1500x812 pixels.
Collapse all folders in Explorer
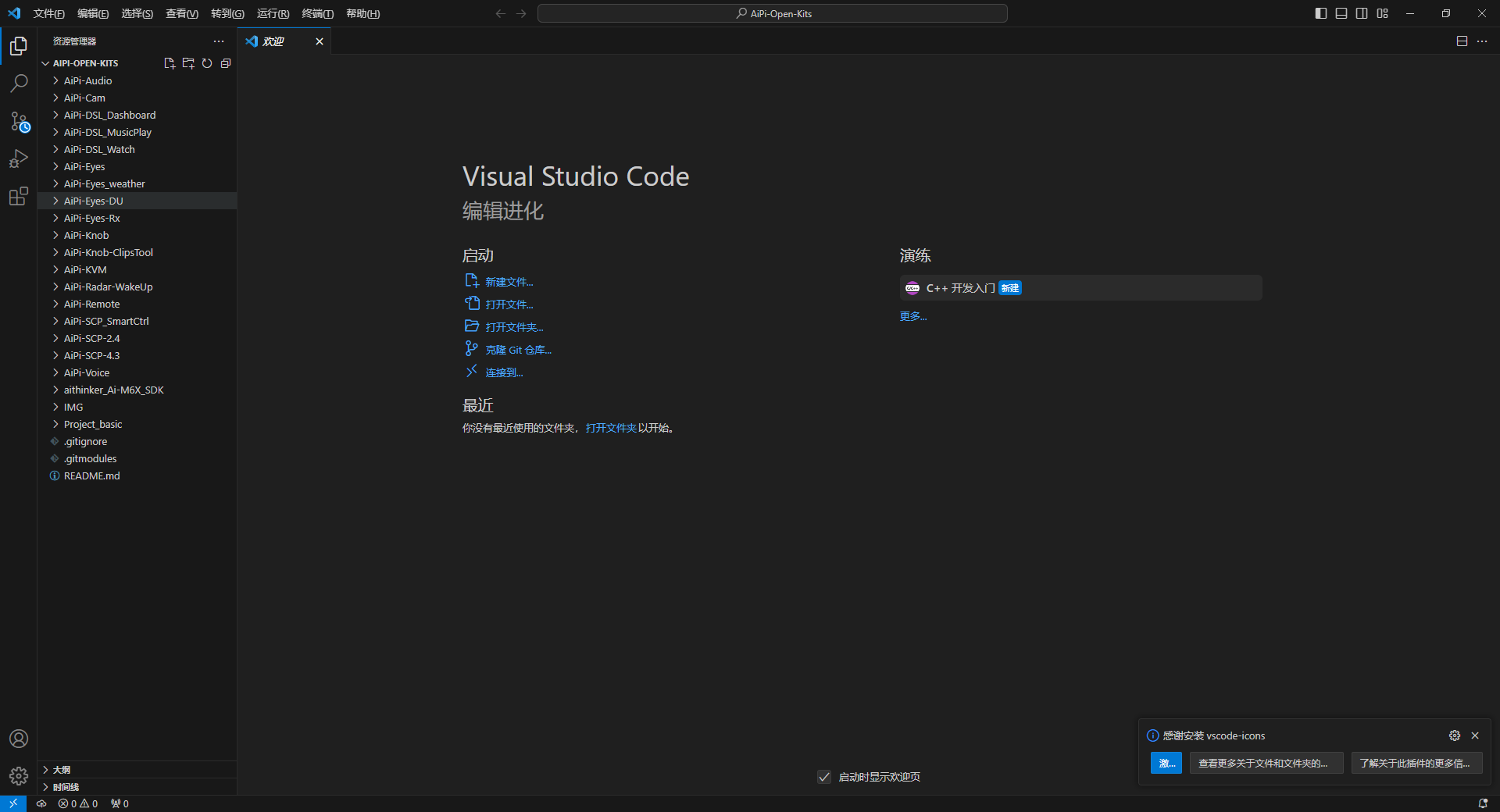point(226,63)
